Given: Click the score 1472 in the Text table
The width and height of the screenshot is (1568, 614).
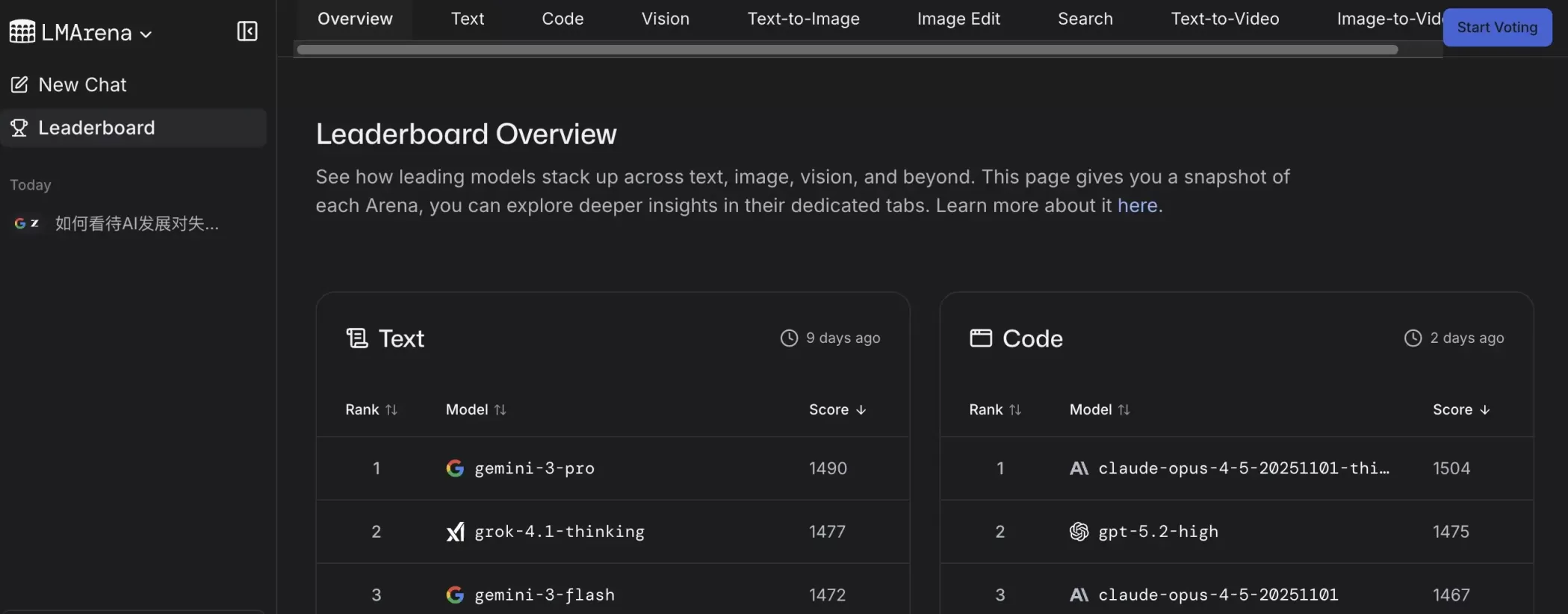Looking at the screenshot, I should coord(827,595).
